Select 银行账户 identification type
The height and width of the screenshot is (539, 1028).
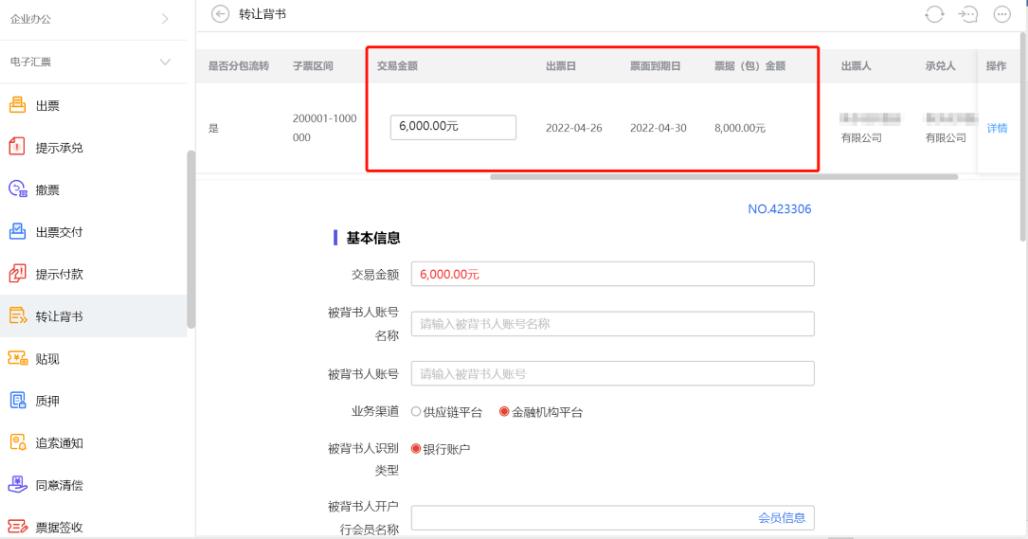[416, 449]
